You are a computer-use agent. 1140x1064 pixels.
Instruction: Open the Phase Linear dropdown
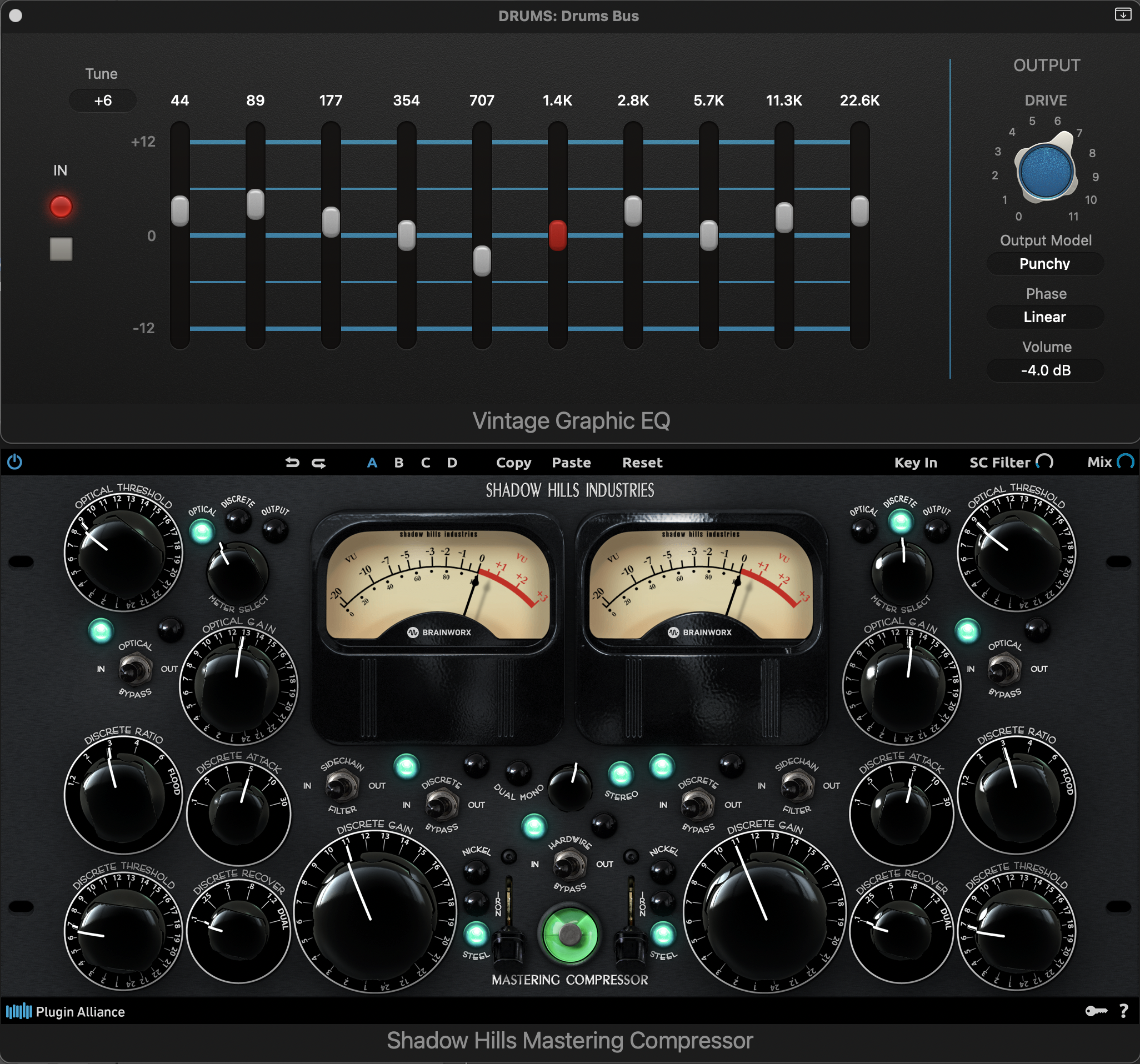[x=1045, y=317]
